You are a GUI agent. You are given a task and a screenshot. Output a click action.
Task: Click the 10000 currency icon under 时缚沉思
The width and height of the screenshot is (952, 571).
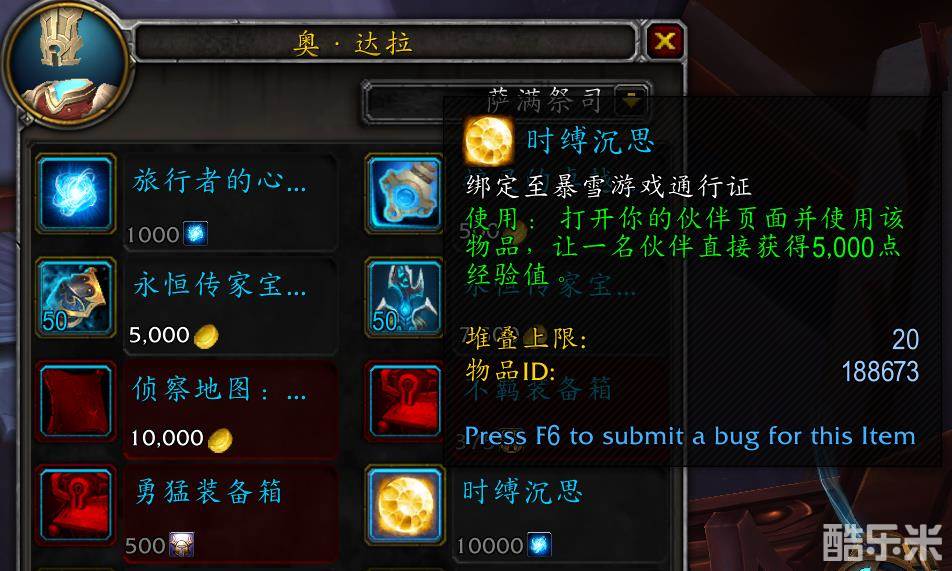[x=539, y=544]
